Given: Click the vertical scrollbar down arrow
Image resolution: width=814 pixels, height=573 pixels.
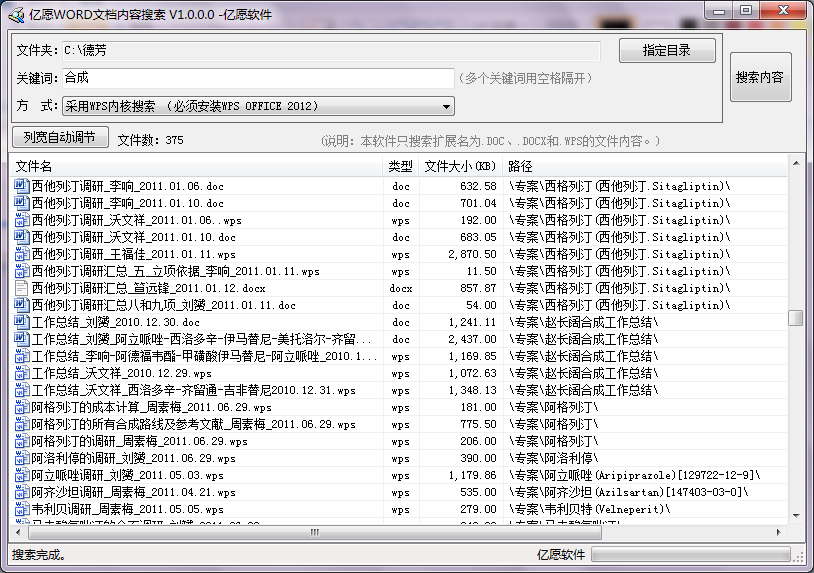Looking at the screenshot, I should (x=795, y=516).
